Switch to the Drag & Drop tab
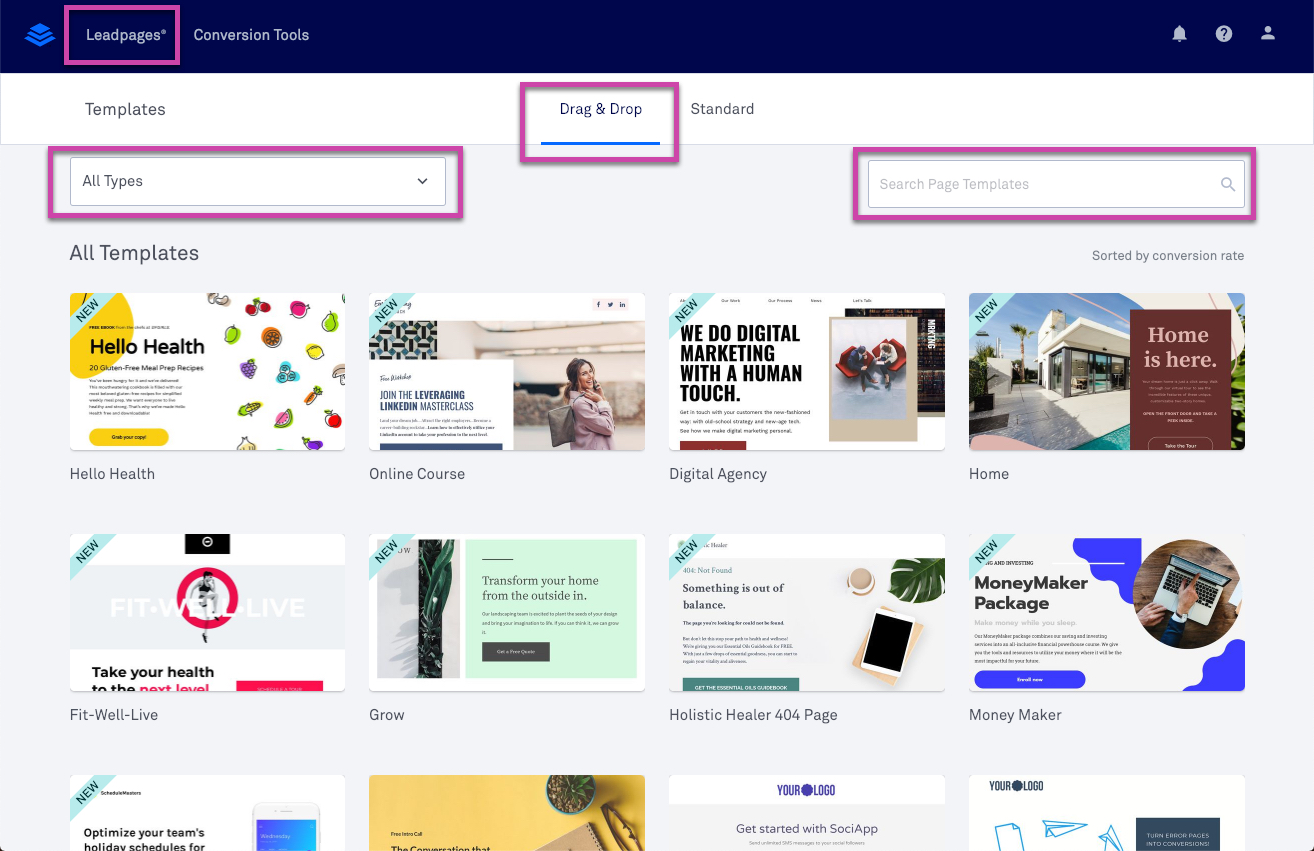The image size is (1314, 851). [x=601, y=109]
